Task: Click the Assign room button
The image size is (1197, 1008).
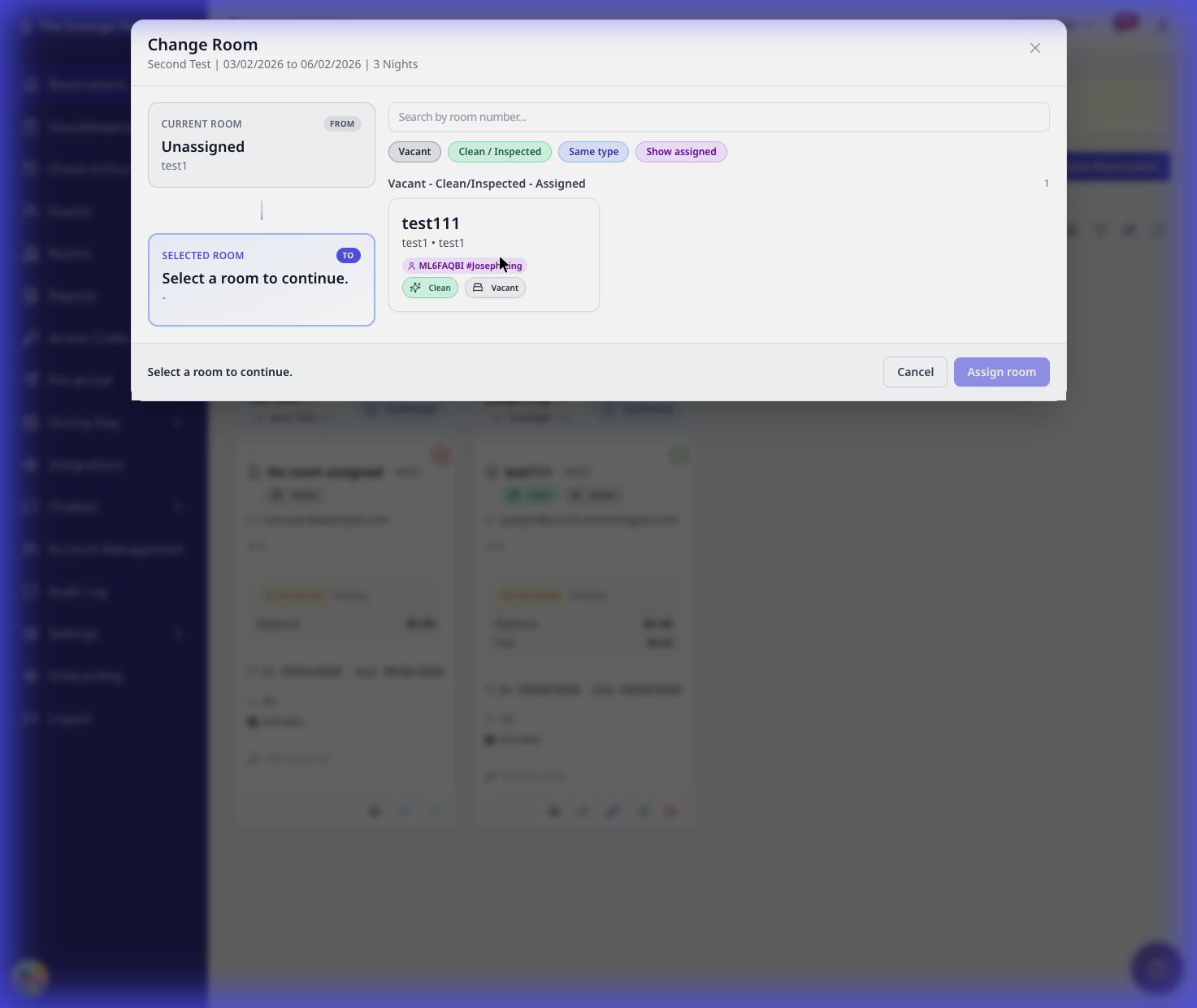Action: point(1001,371)
